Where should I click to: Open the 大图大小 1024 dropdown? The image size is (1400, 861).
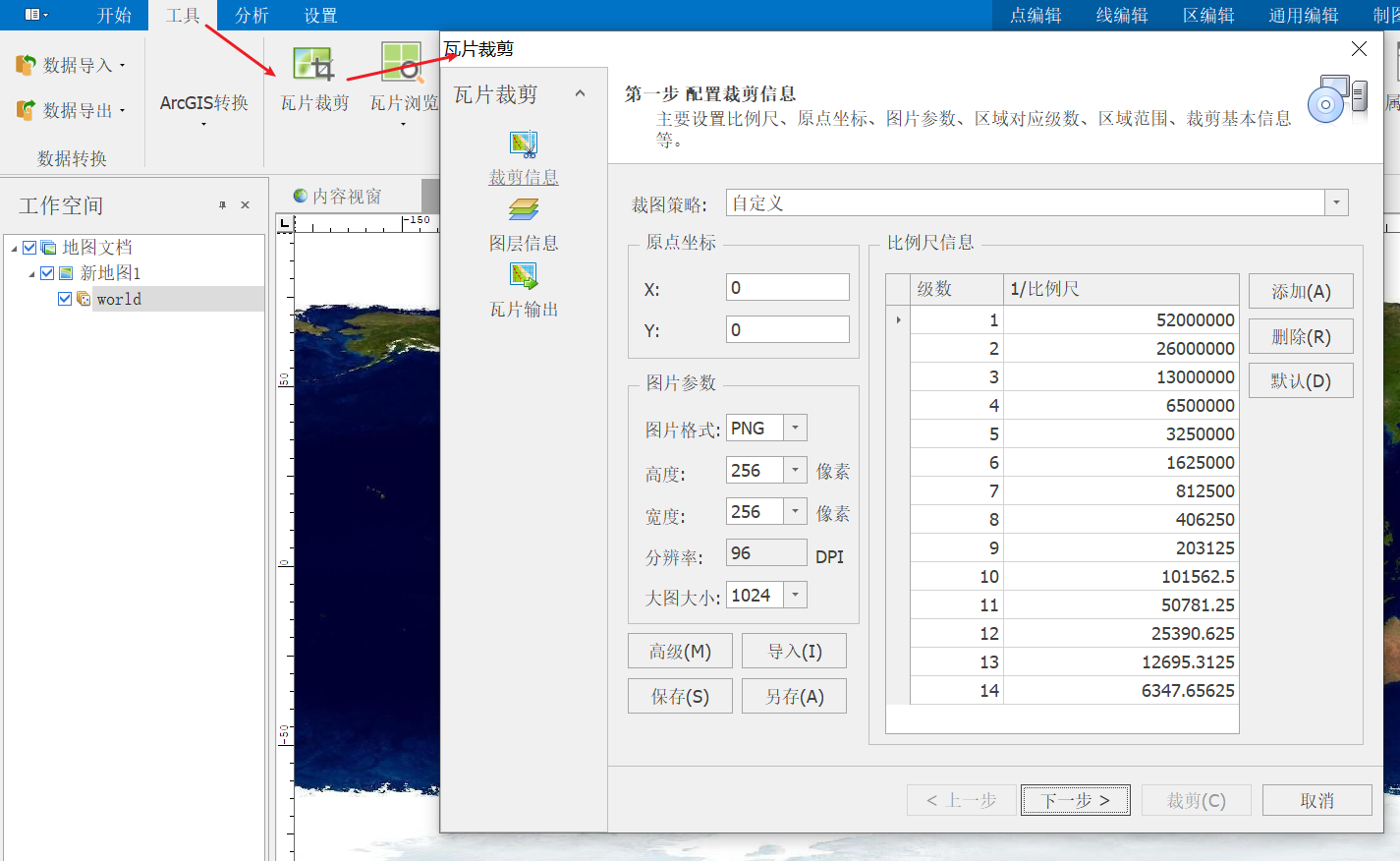pos(795,595)
